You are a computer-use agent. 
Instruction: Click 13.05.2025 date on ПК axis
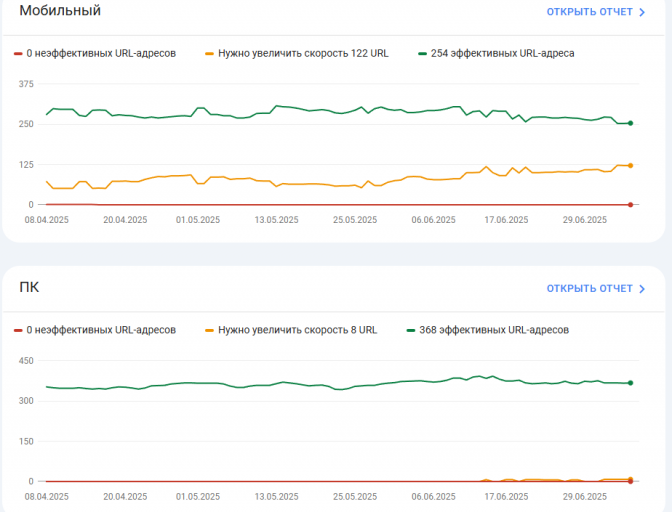276,497
